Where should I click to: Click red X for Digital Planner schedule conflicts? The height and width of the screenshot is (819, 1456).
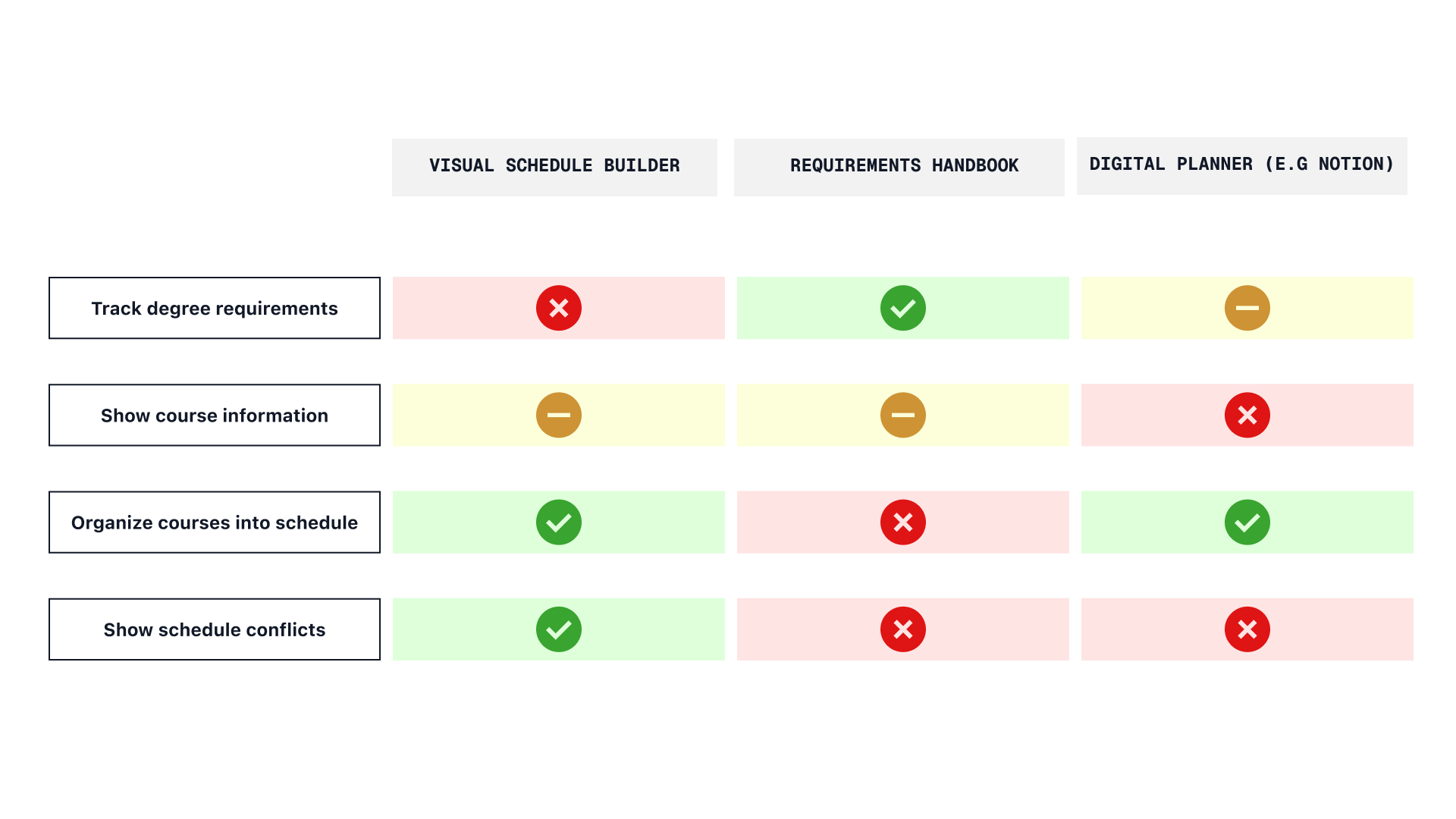tap(1247, 629)
